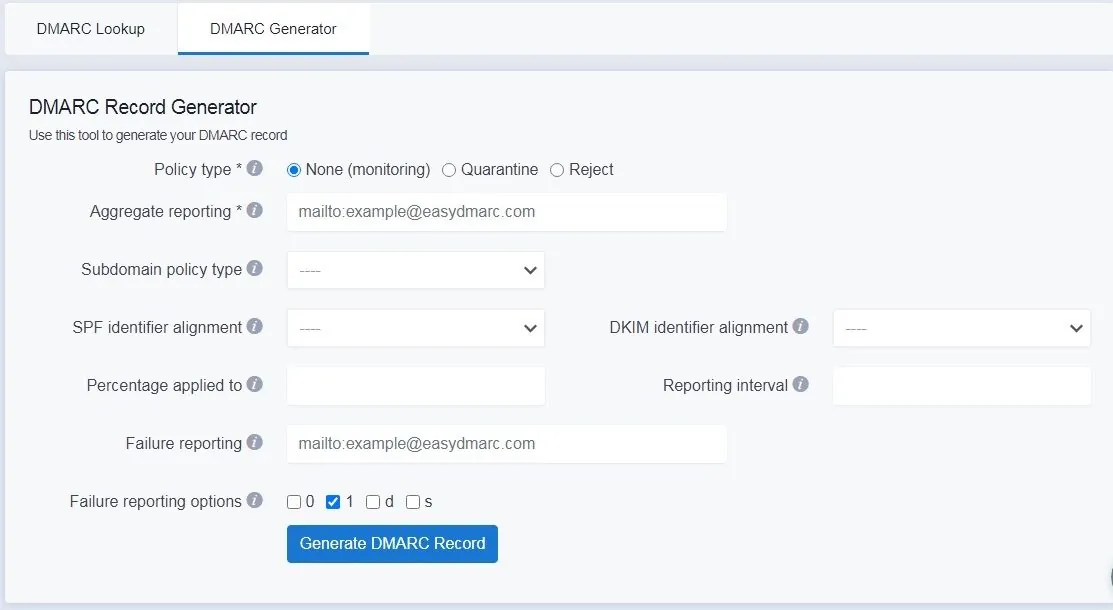This screenshot has width=1113, height=610.
Task: Show info tooltip for Aggregate reporting
Action: tap(255, 210)
